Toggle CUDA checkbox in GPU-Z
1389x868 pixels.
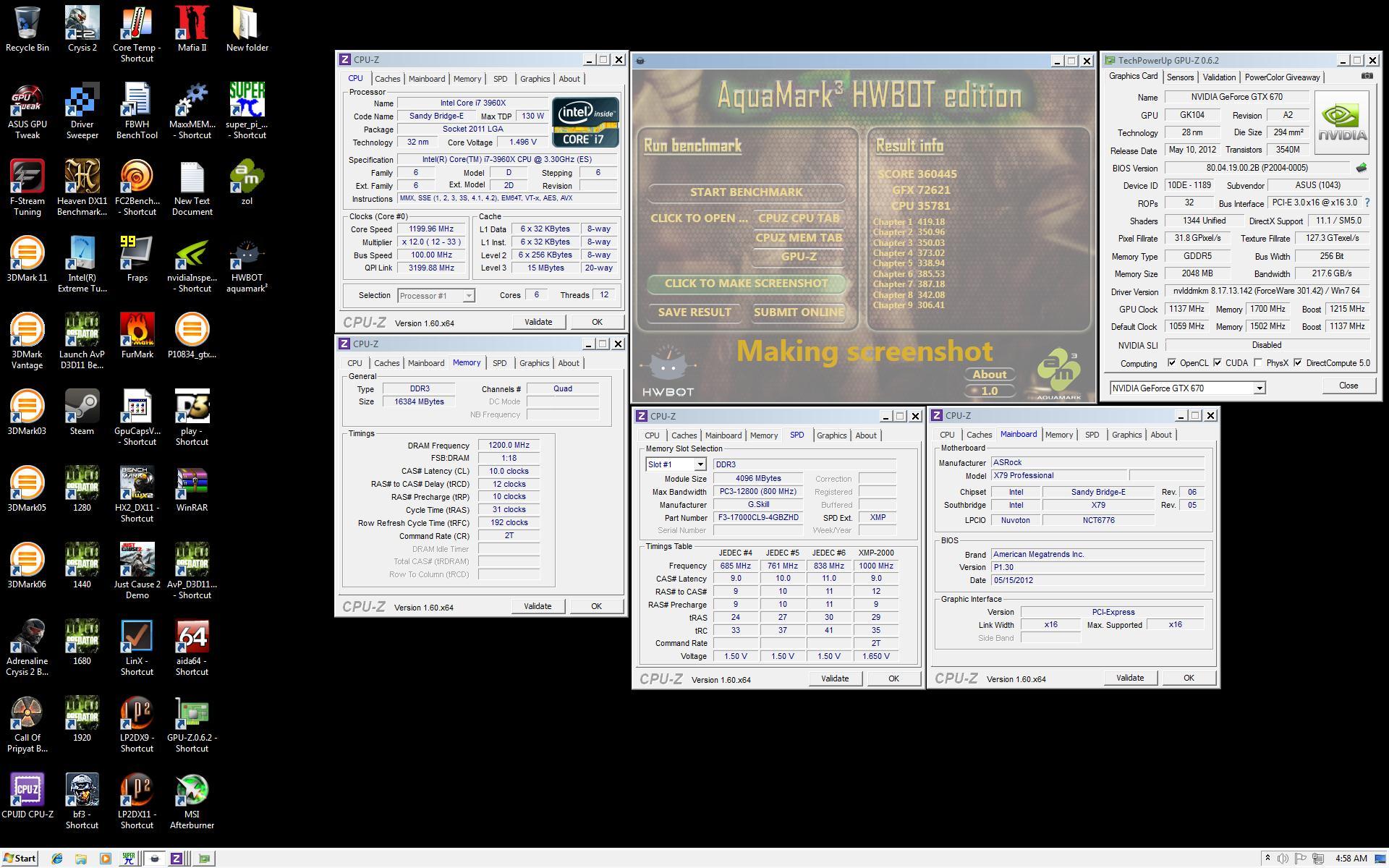pos(1218,363)
